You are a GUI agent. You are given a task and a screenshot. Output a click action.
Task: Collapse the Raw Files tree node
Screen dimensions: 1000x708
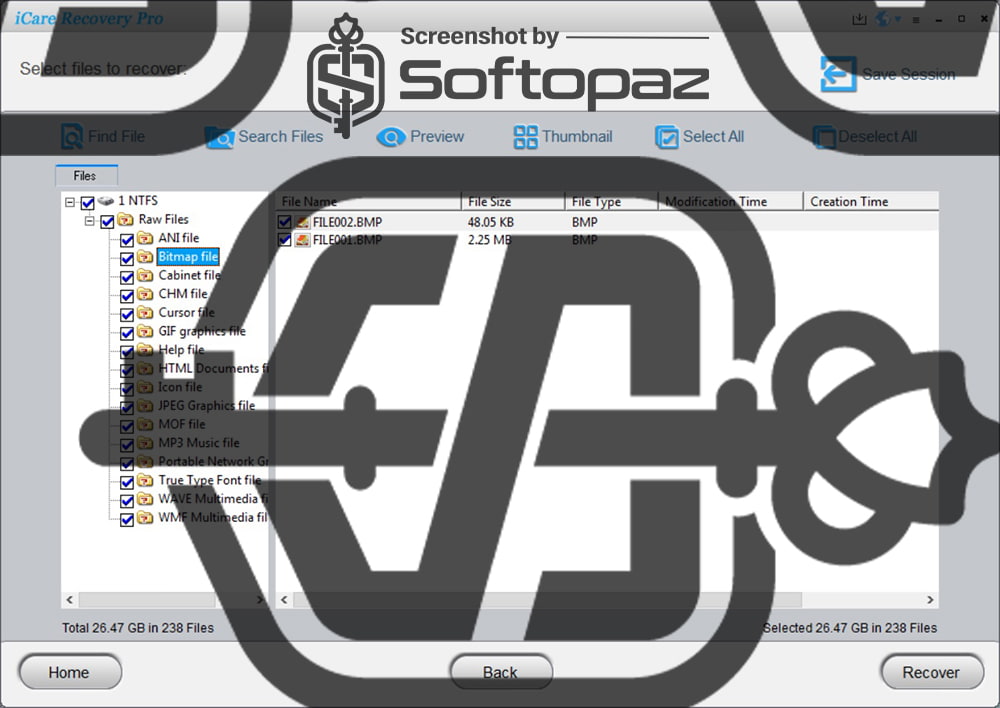(x=89, y=221)
